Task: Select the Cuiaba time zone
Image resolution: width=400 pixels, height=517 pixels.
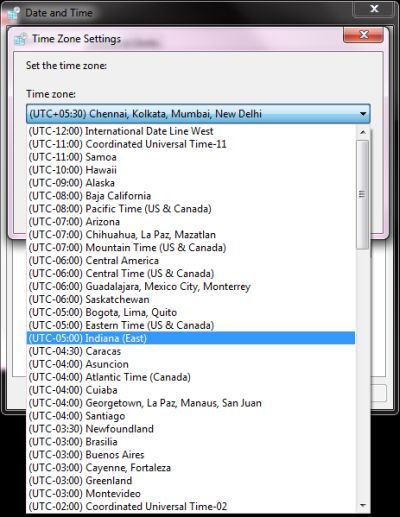Action: 191,390
